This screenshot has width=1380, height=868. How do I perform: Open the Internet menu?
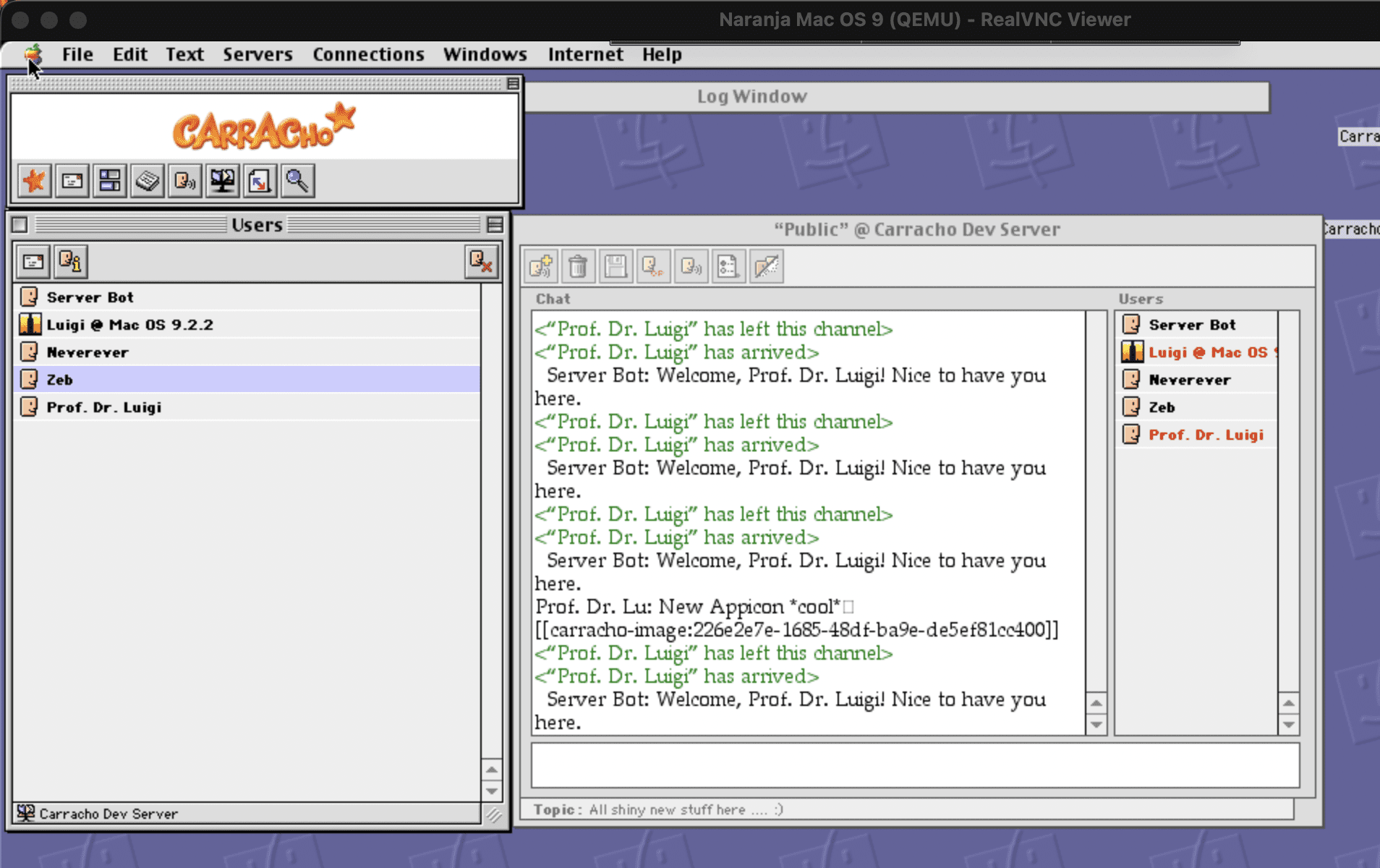585,54
